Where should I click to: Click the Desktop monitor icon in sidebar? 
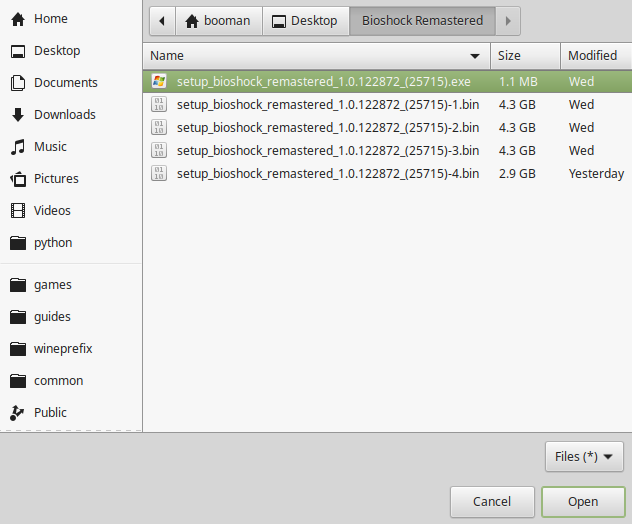[x=18, y=51]
